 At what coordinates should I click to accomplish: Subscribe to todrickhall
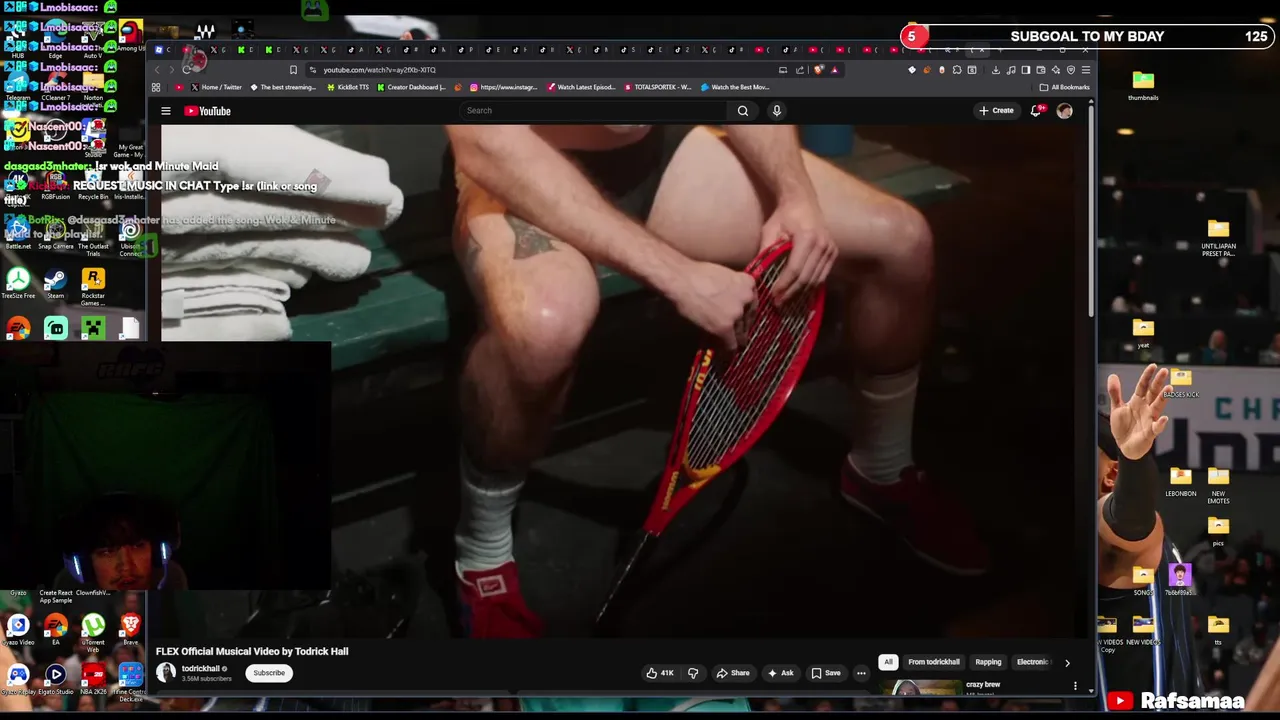269,673
